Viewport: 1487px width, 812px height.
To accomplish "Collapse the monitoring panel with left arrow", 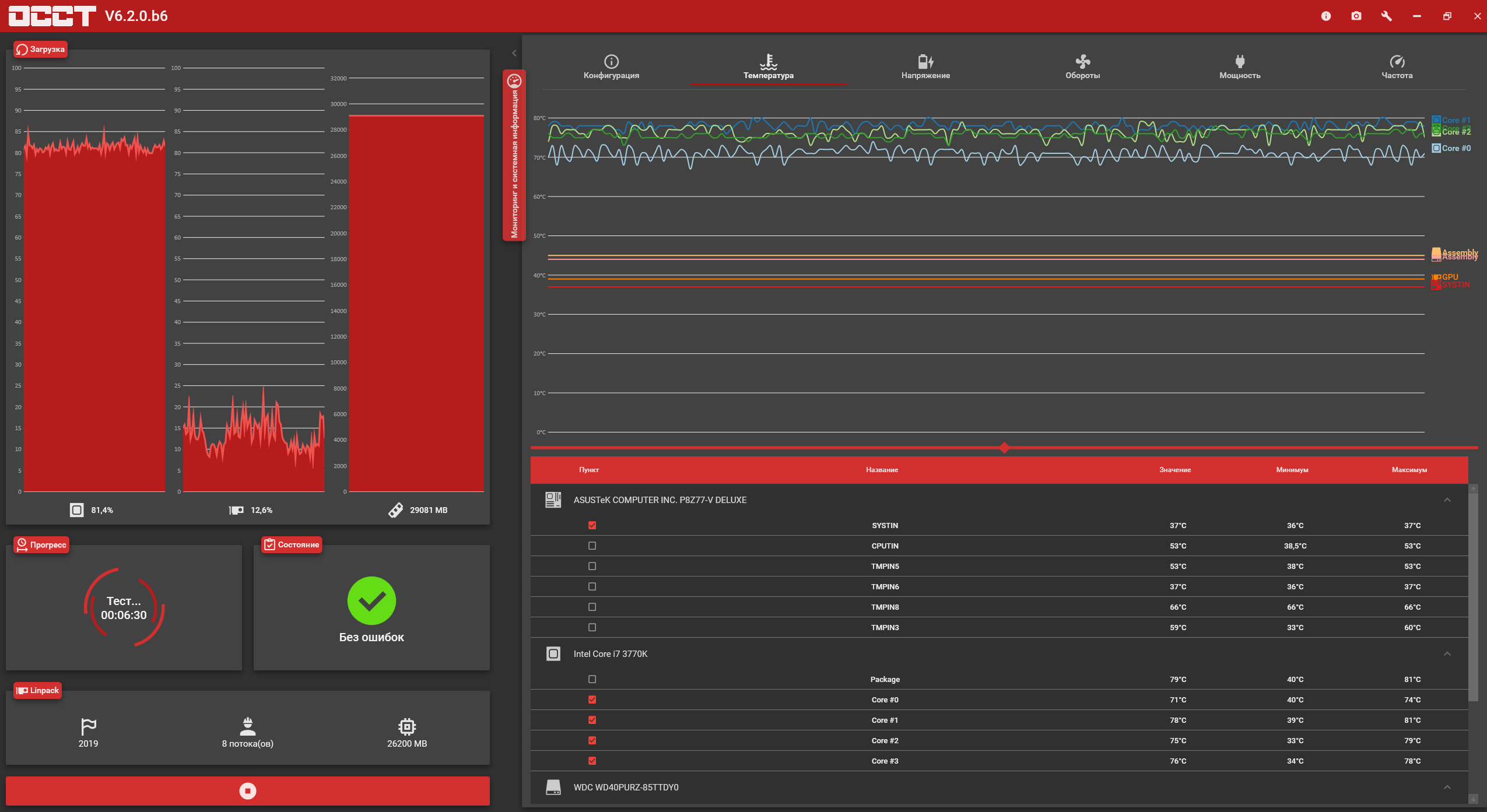I will [514, 53].
